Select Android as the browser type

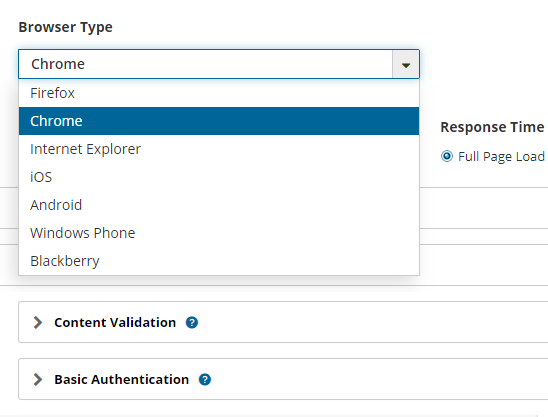click(219, 205)
